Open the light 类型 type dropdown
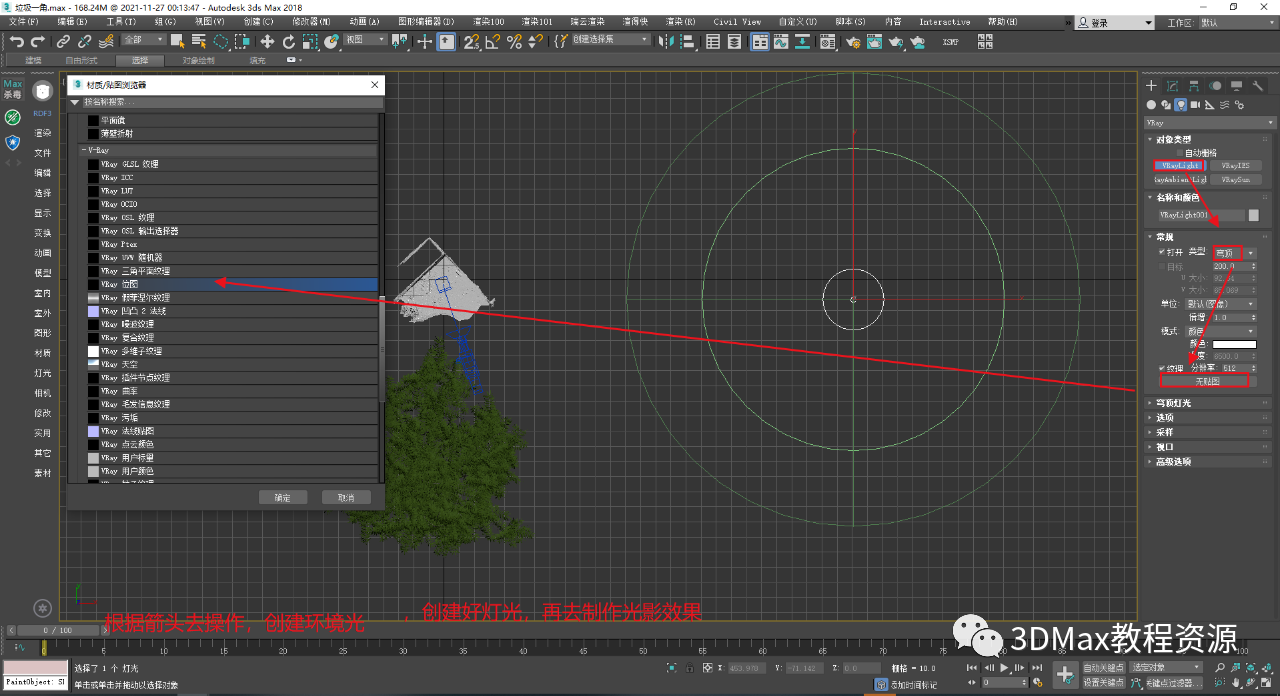 [1234, 253]
